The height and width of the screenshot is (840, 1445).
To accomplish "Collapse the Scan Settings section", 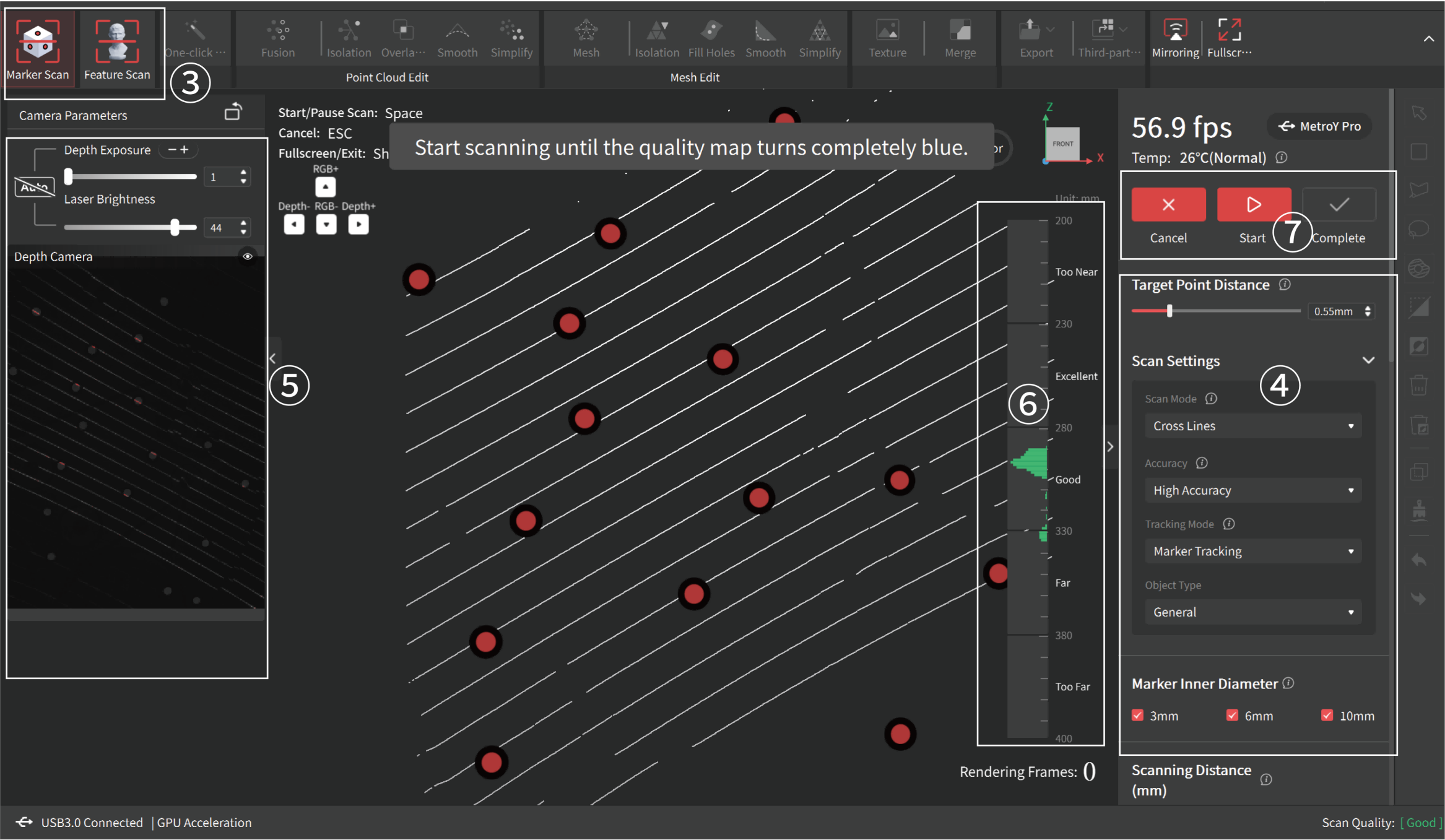I will pyautogui.click(x=1368, y=360).
